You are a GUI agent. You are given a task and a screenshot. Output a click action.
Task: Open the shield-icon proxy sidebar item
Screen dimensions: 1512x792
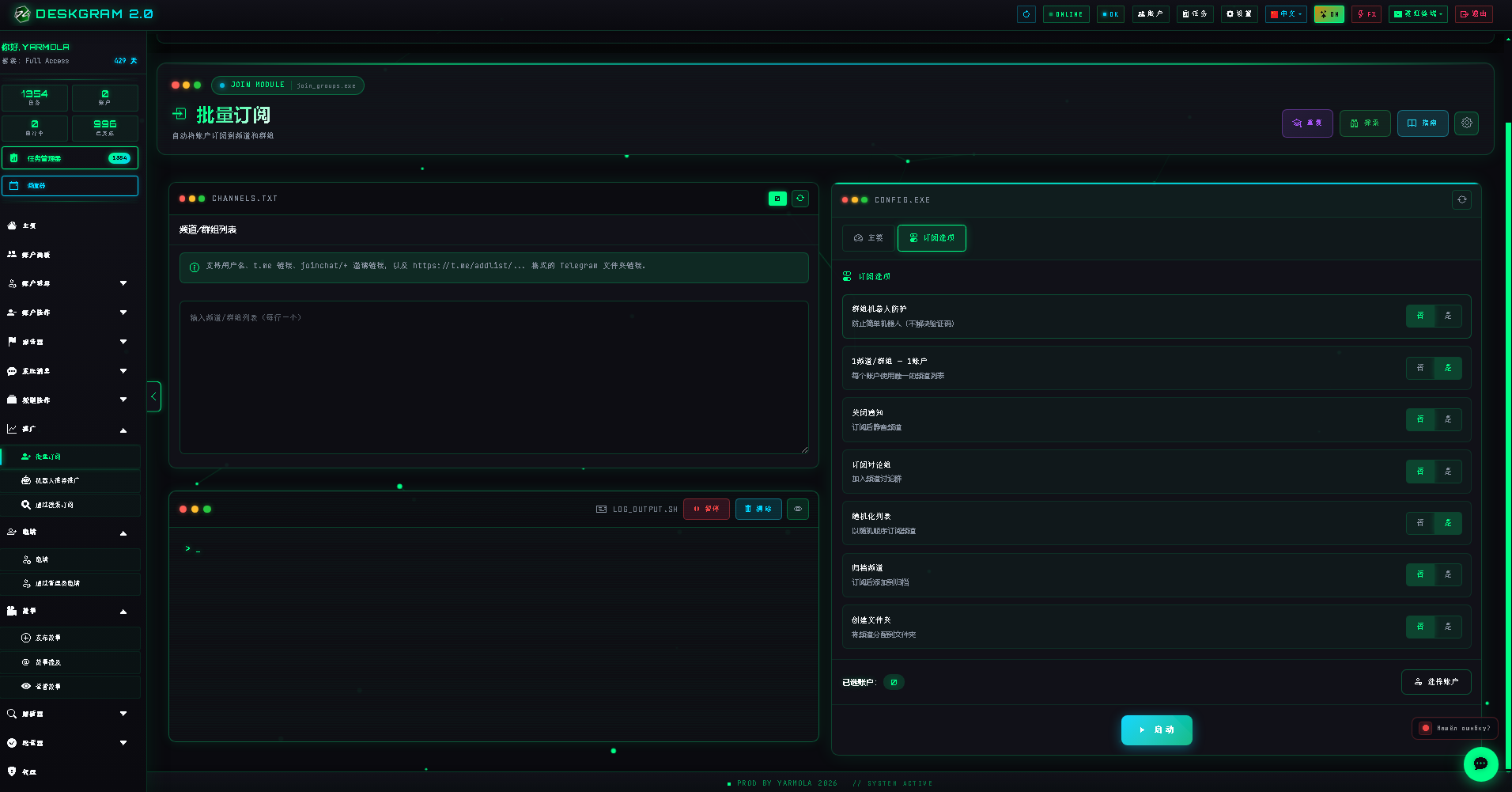70,771
